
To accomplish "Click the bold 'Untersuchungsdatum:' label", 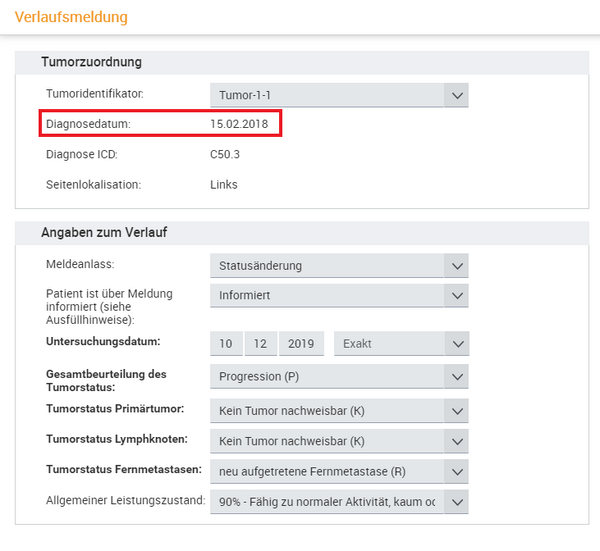I will pyautogui.click(x=103, y=341).
